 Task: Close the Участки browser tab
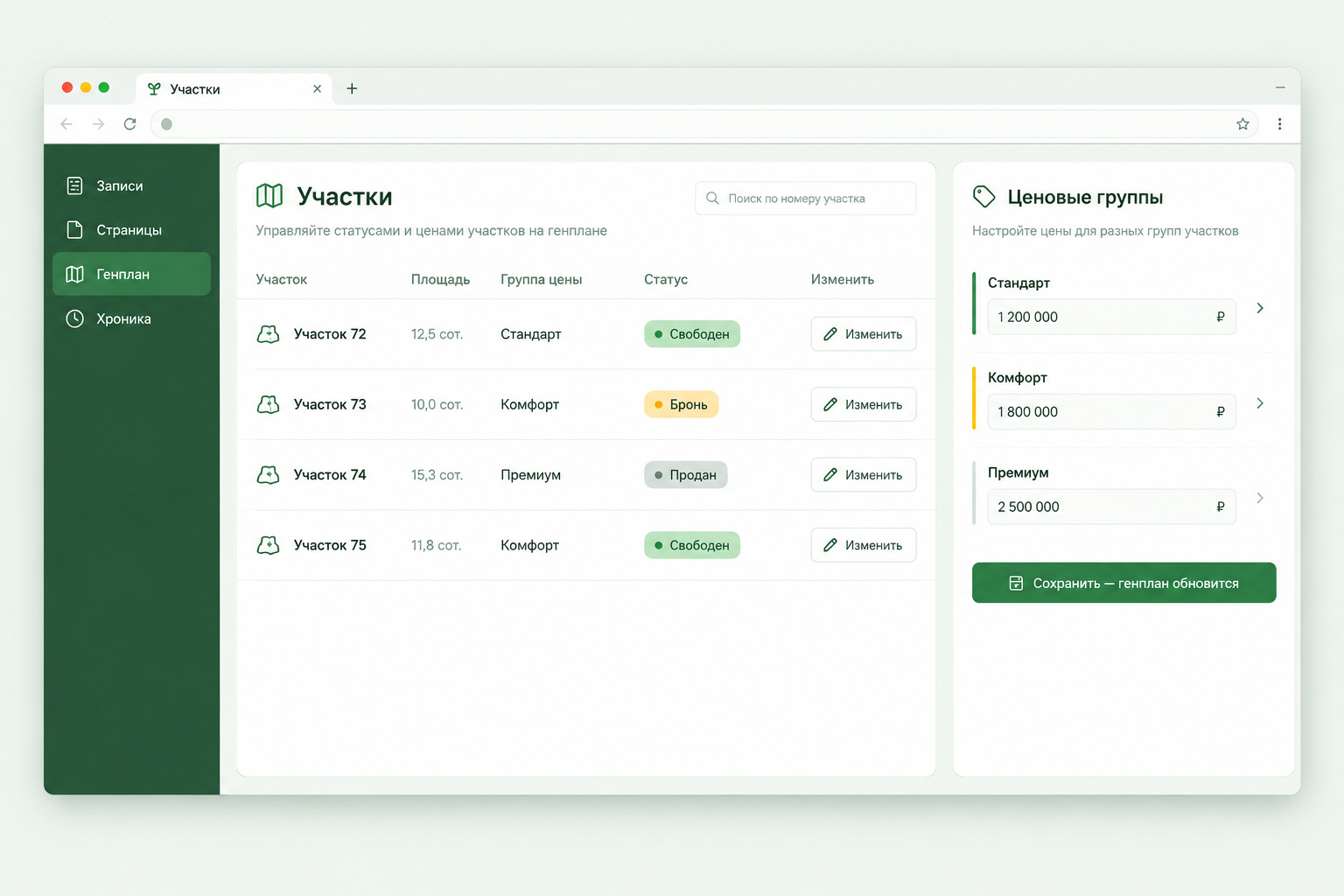coord(317,88)
